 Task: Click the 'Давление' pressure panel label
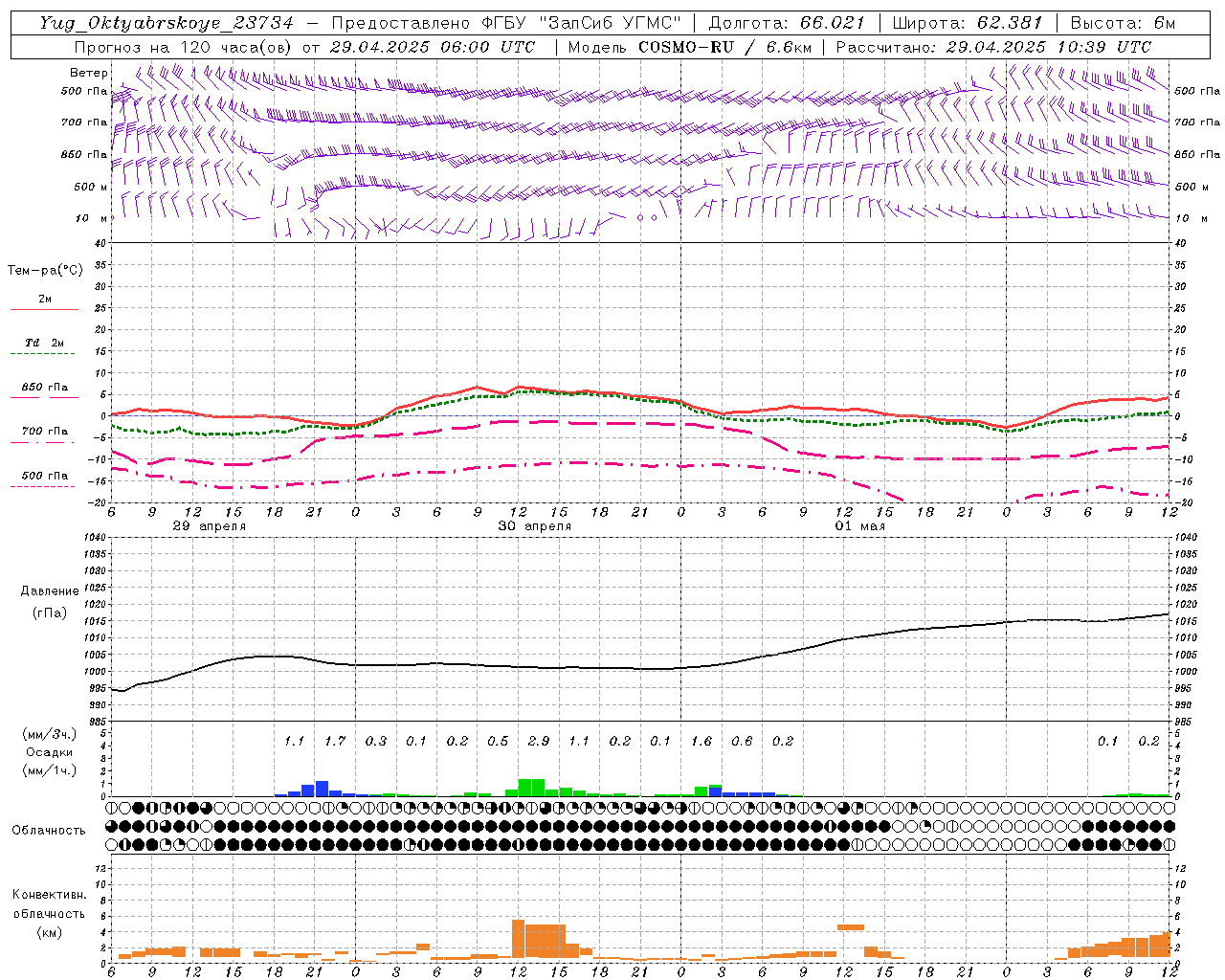(x=50, y=591)
